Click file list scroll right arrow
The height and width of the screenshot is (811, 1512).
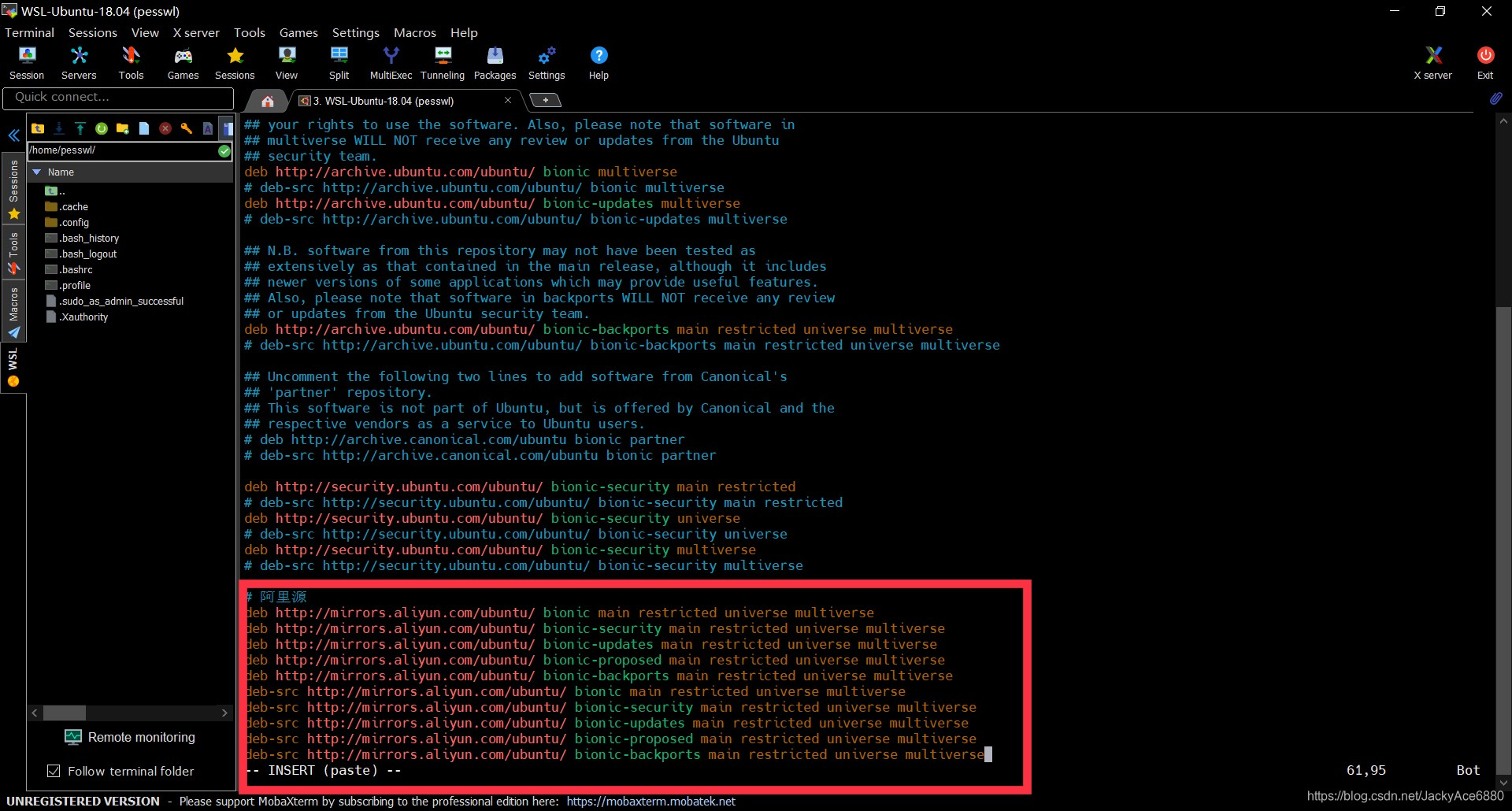pos(224,713)
